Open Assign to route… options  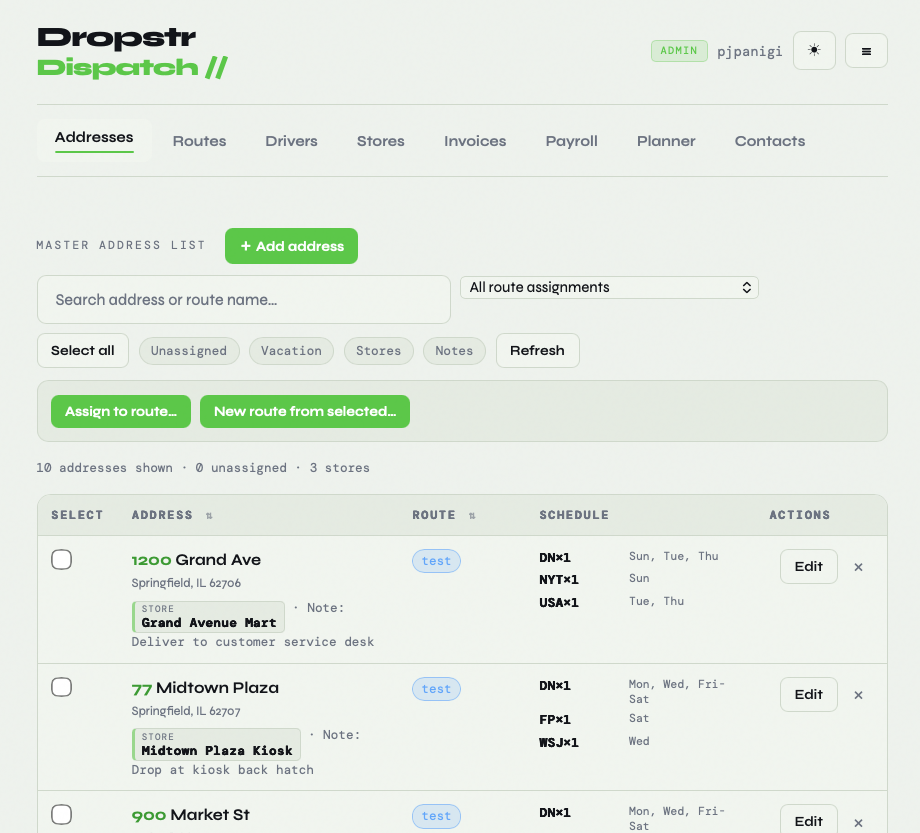pos(121,411)
